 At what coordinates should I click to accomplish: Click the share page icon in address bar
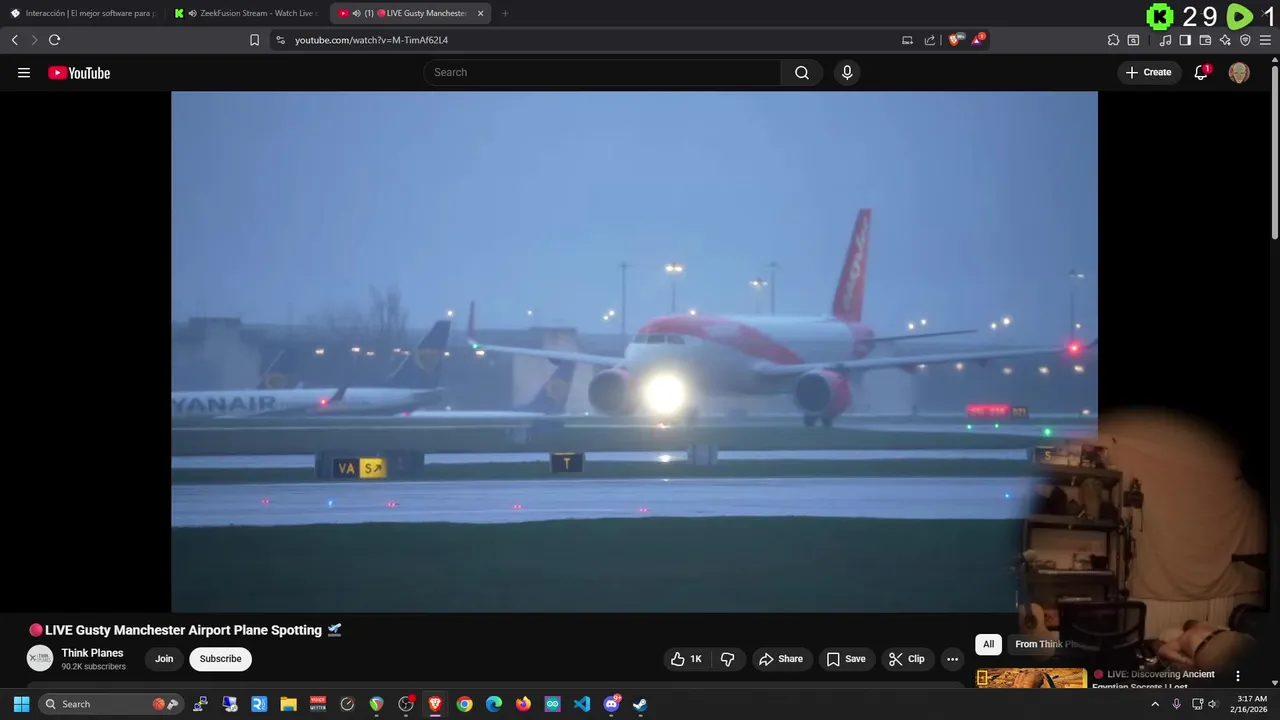930,40
